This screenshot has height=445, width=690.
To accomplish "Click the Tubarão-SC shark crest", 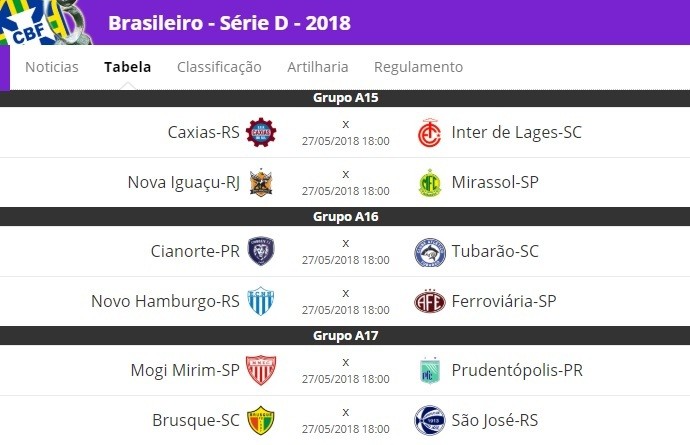I will coord(430,252).
